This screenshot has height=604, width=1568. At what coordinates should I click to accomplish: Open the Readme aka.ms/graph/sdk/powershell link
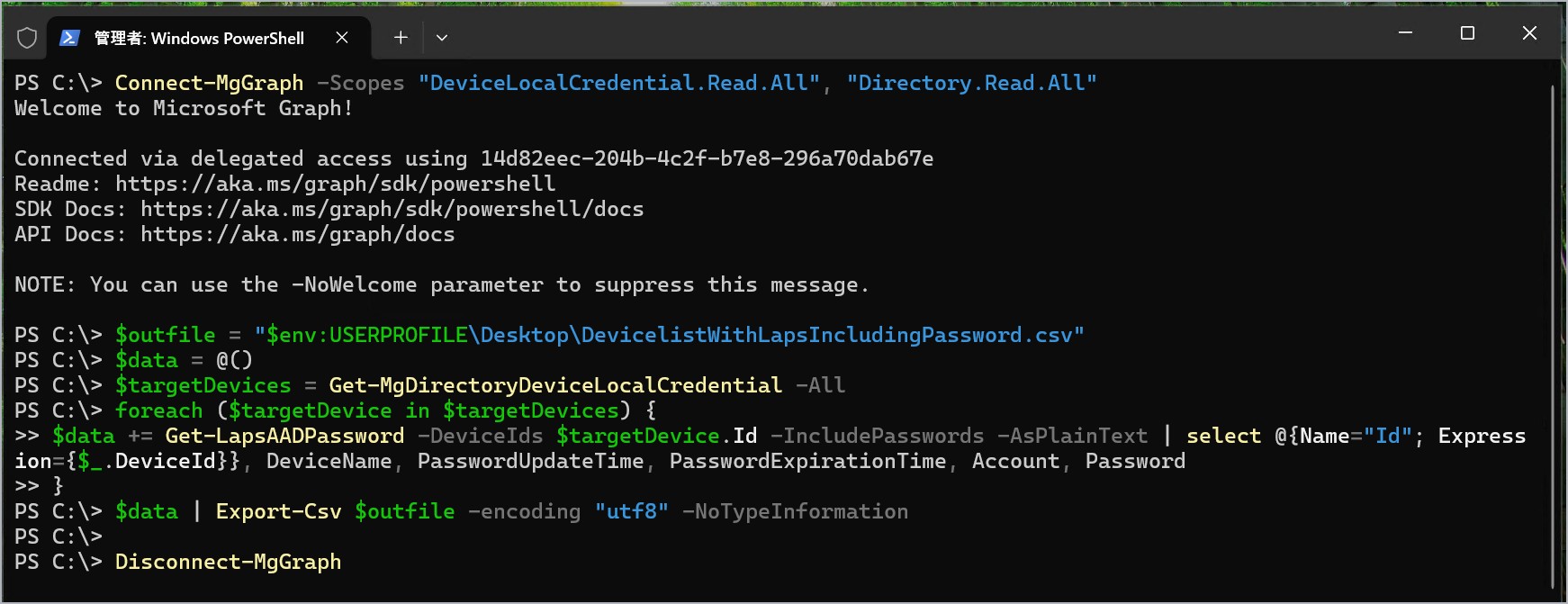pyautogui.click(x=335, y=184)
